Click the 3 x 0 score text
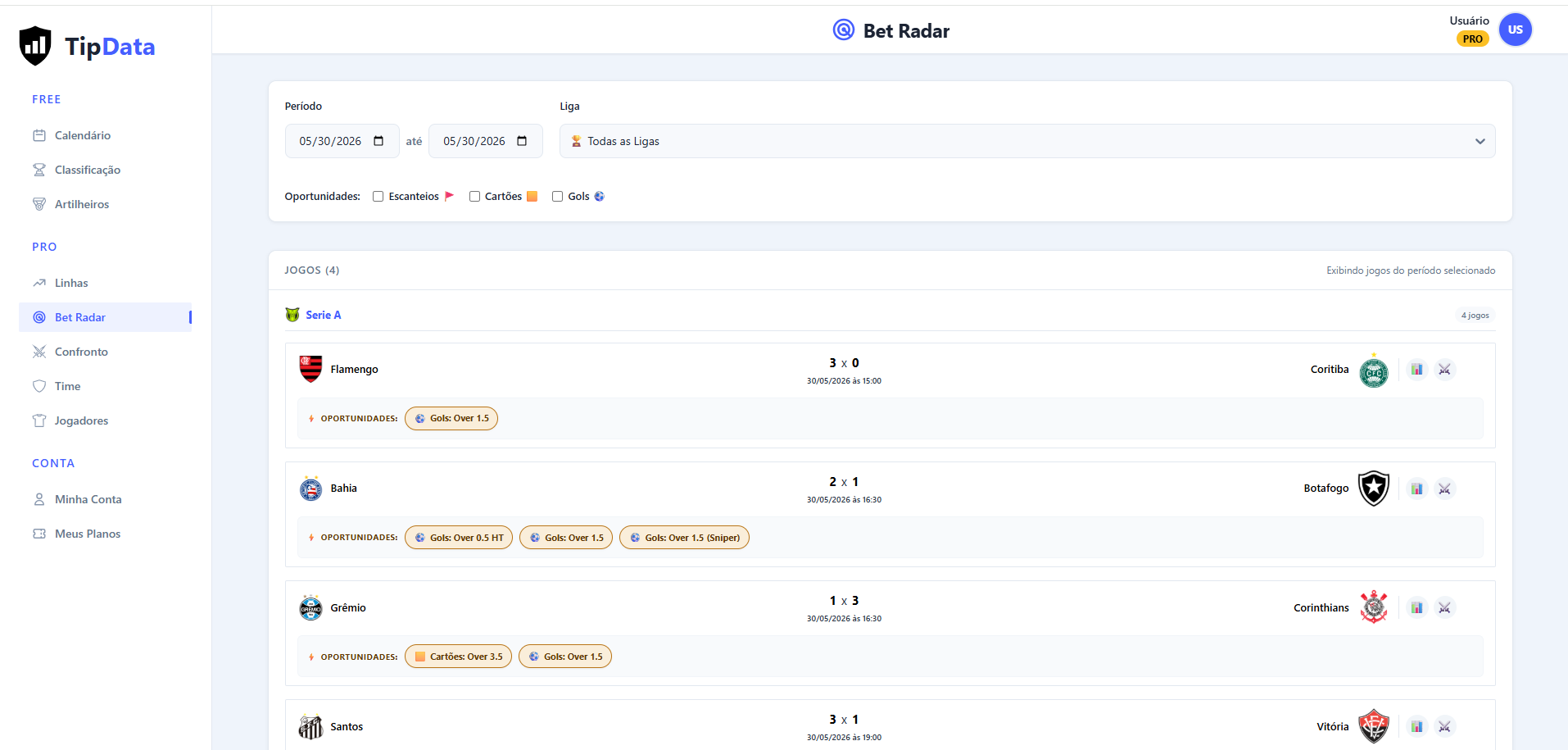Screen dimensions: 1568x750 click(x=844, y=363)
